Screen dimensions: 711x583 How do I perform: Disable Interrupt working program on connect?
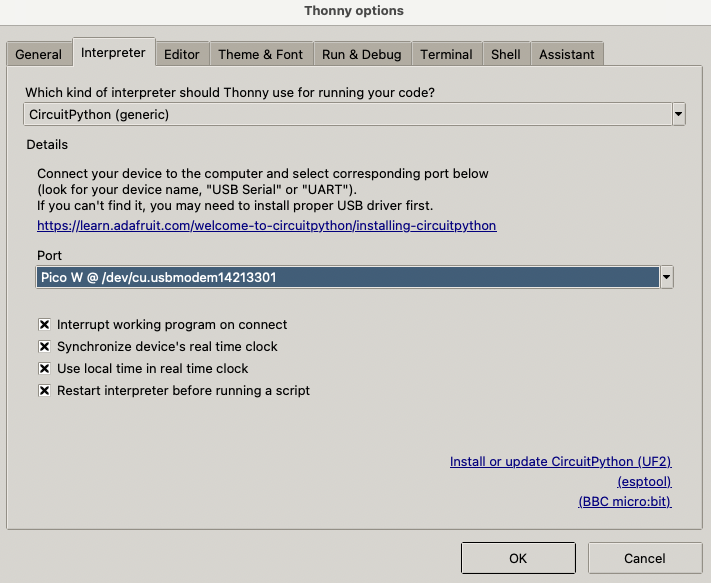click(x=45, y=325)
